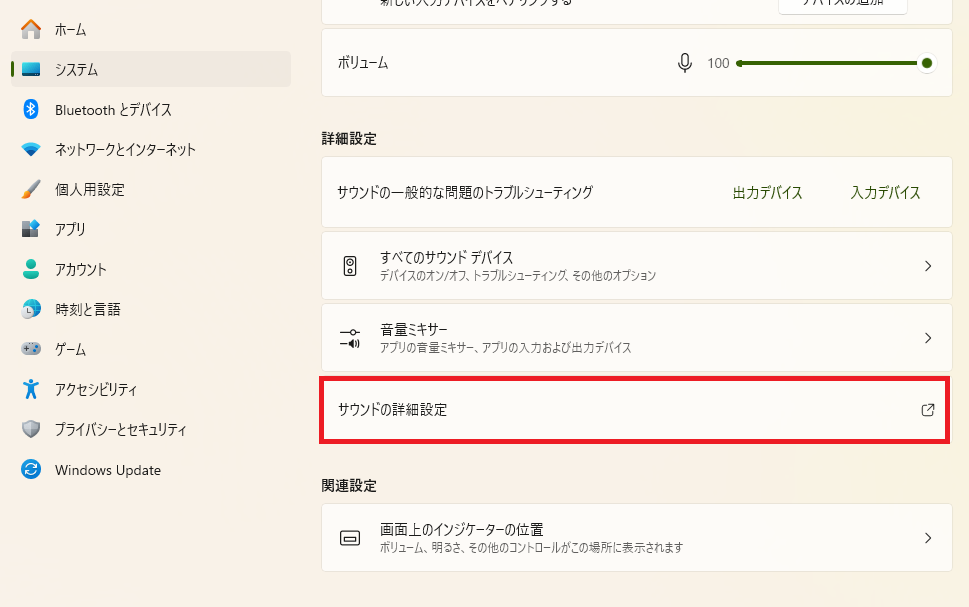Expand 音量ミキサー chevron arrow

[x=928, y=337]
